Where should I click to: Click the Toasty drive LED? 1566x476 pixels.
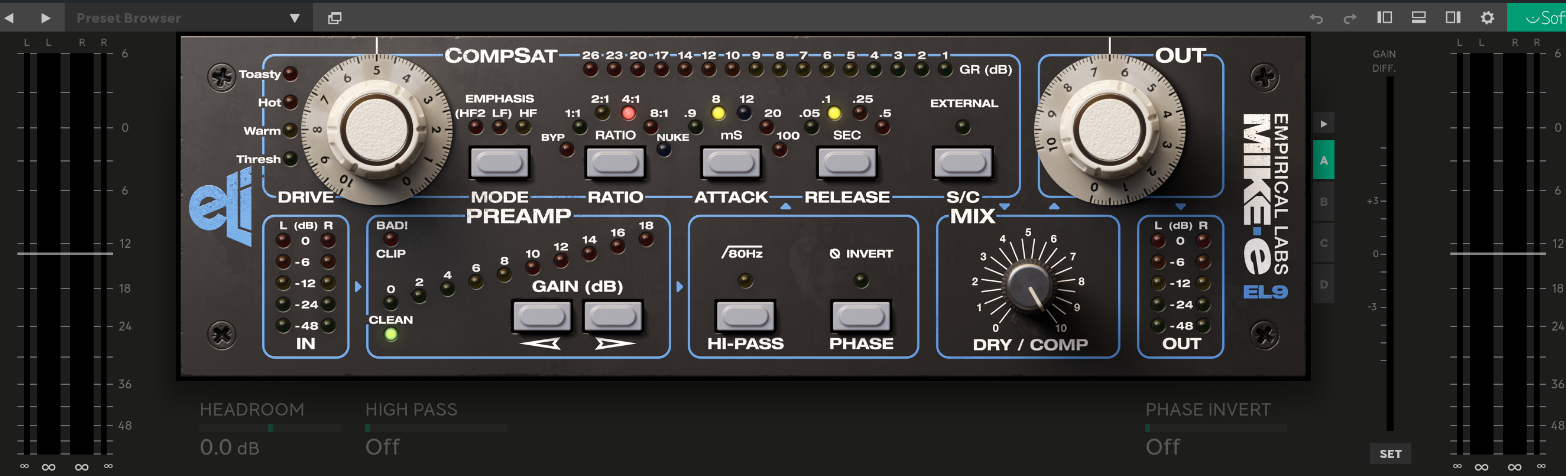[291, 74]
